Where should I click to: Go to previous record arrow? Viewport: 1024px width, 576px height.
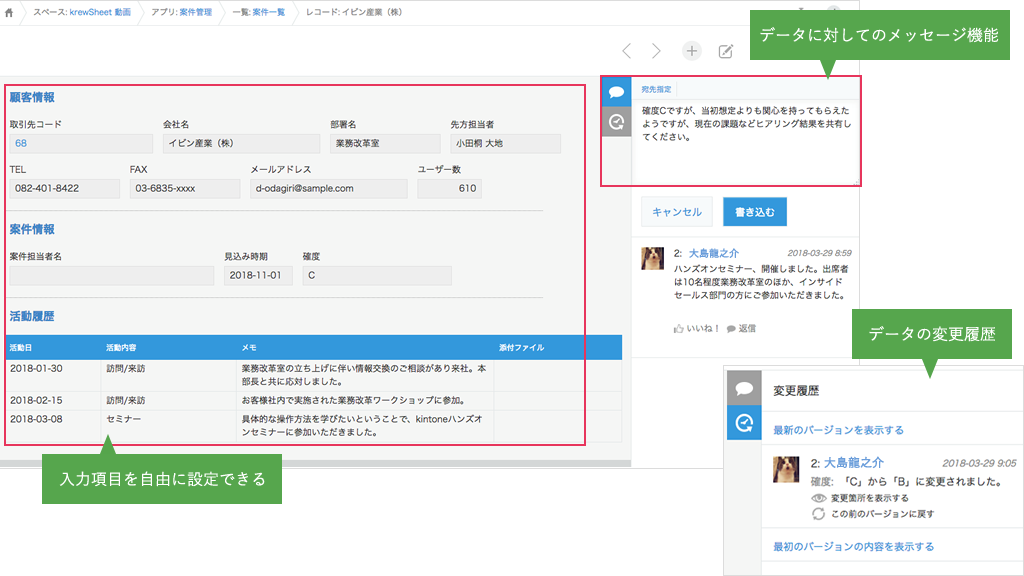[626, 51]
